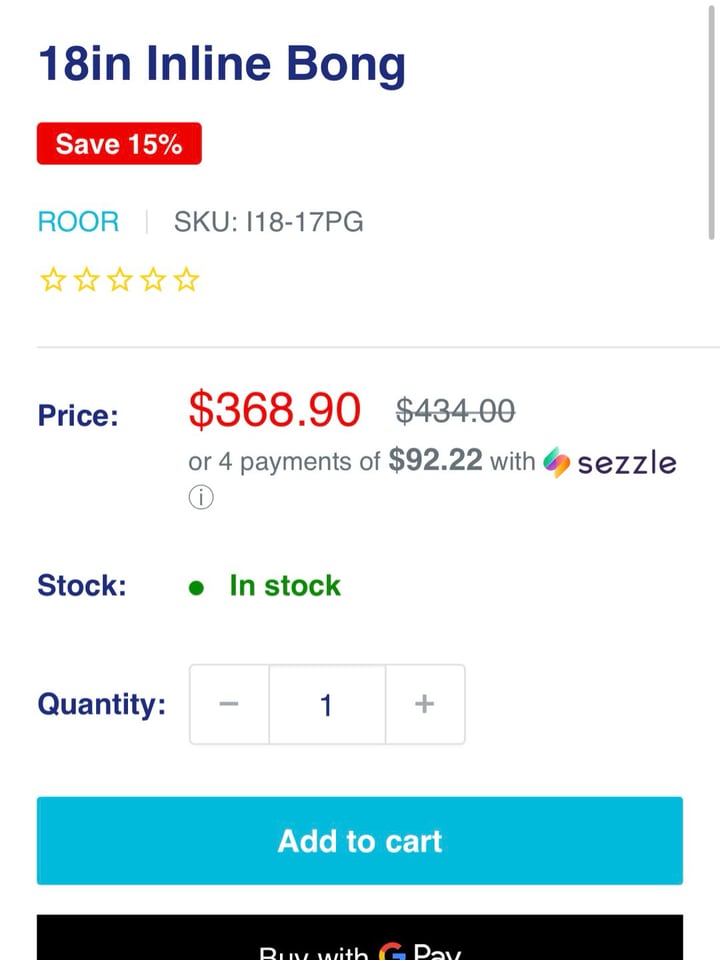The height and width of the screenshot is (960, 720).
Task: Click the SKU I18-17PG text
Action: click(x=268, y=222)
